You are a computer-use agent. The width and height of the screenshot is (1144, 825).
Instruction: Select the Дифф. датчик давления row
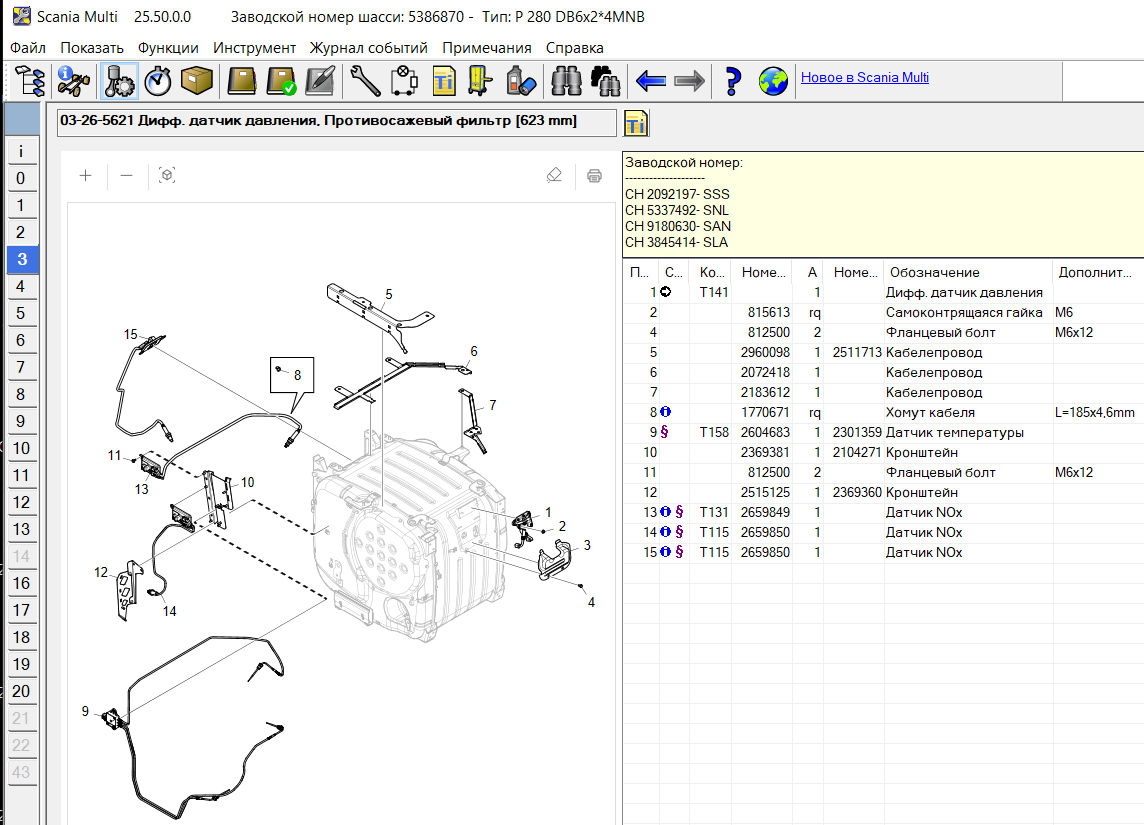[x=883, y=292]
